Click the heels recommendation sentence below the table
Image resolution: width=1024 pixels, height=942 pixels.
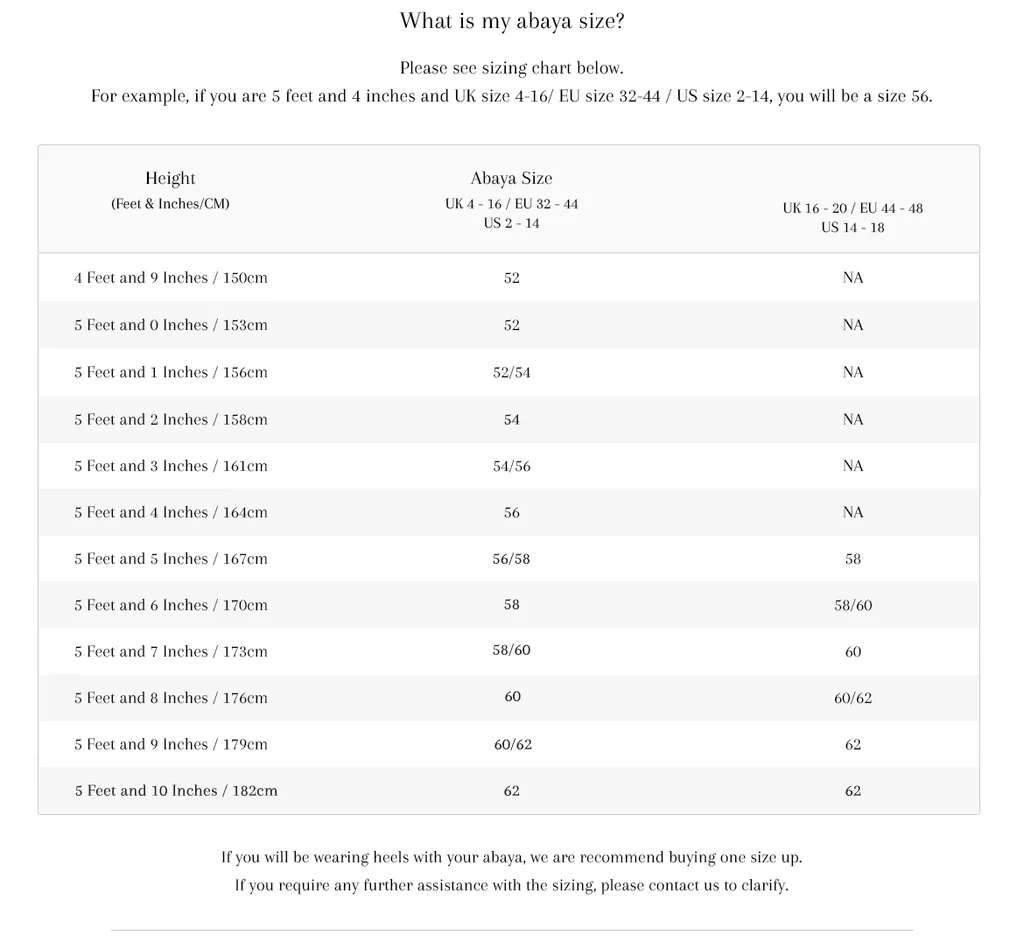[511, 857]
